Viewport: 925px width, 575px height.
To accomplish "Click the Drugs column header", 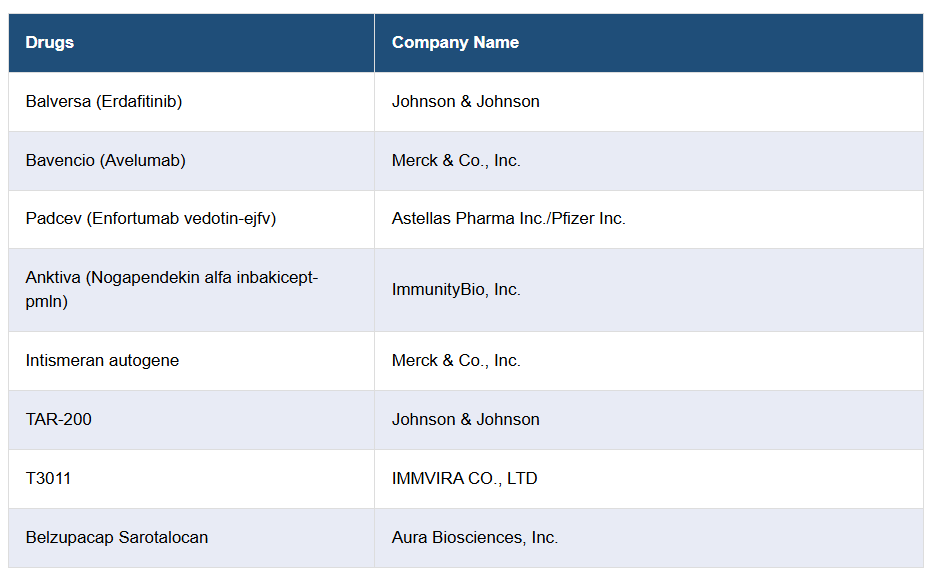I will pyautogui.click(x=50, y=43).
